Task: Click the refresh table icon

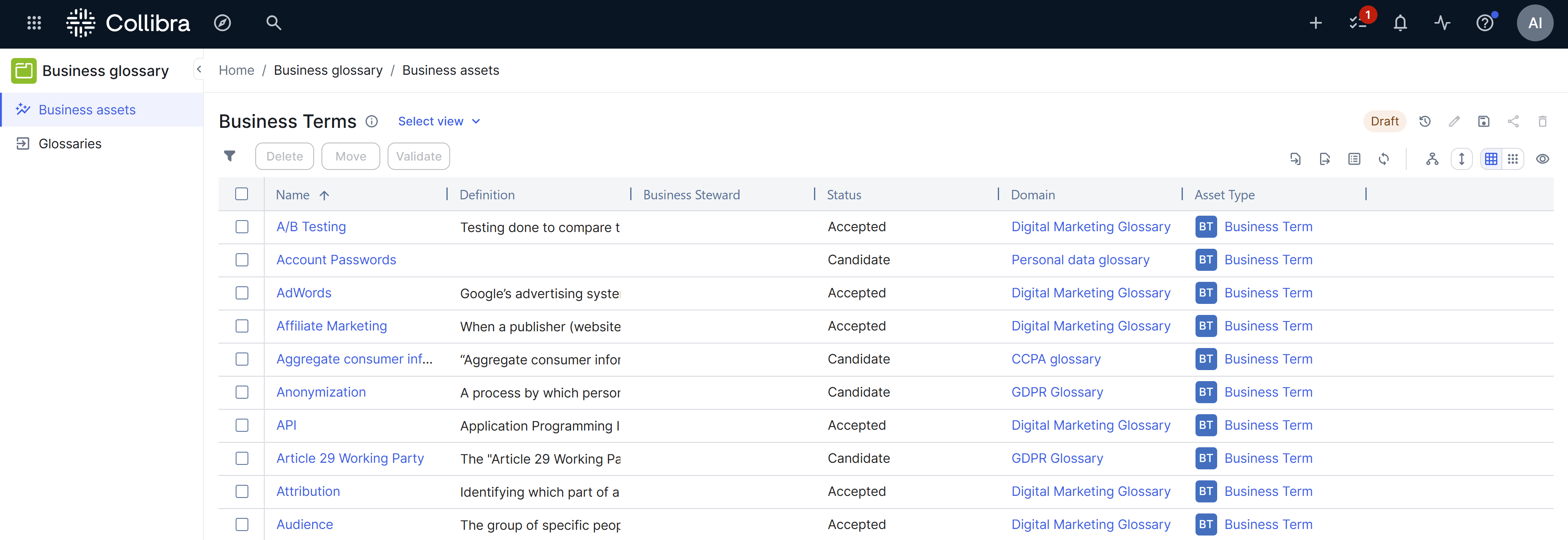Action: coord(1383,159)
